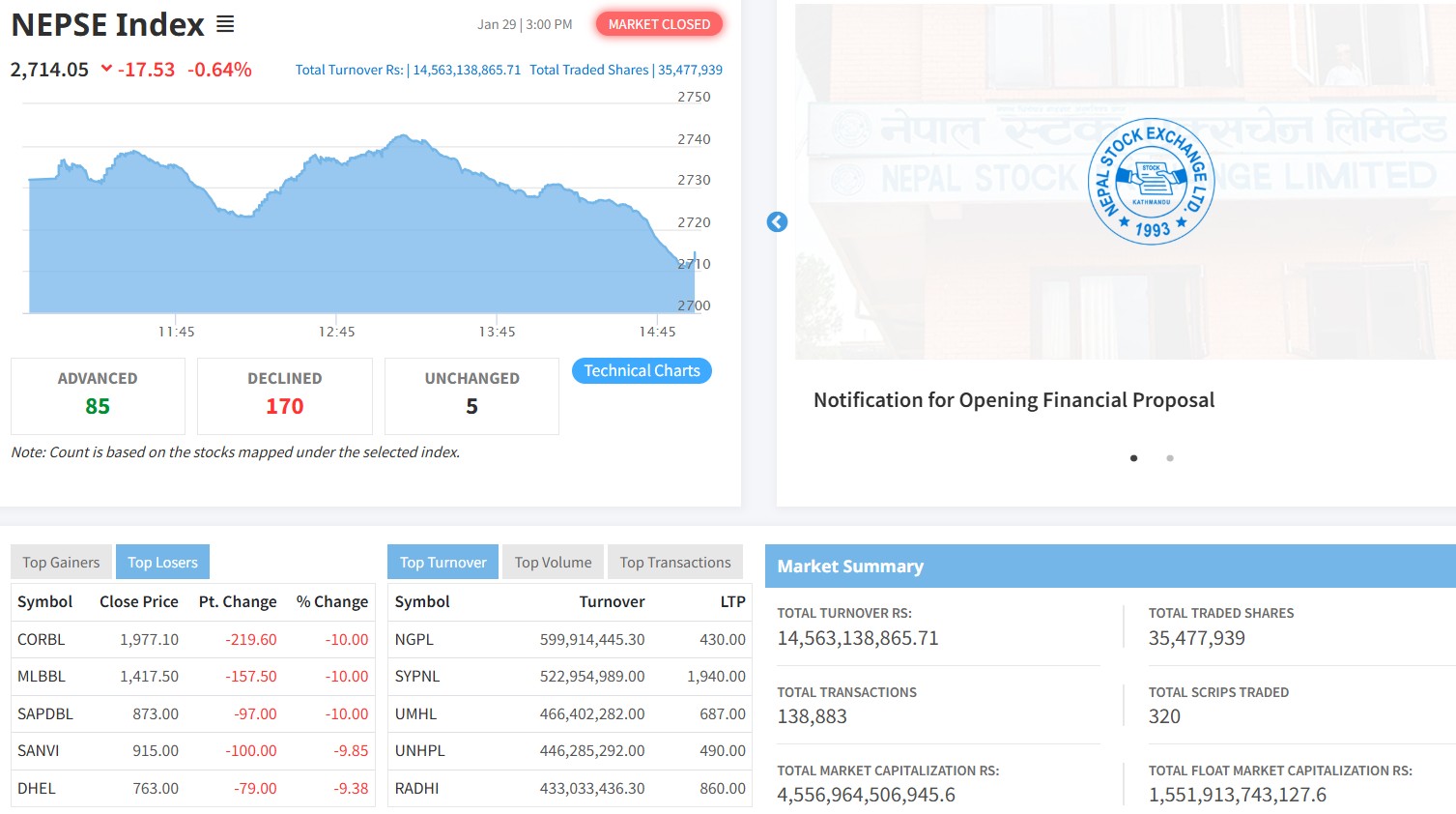Open Notification for Opening Financial Proposal

[x=1013, y=400]
